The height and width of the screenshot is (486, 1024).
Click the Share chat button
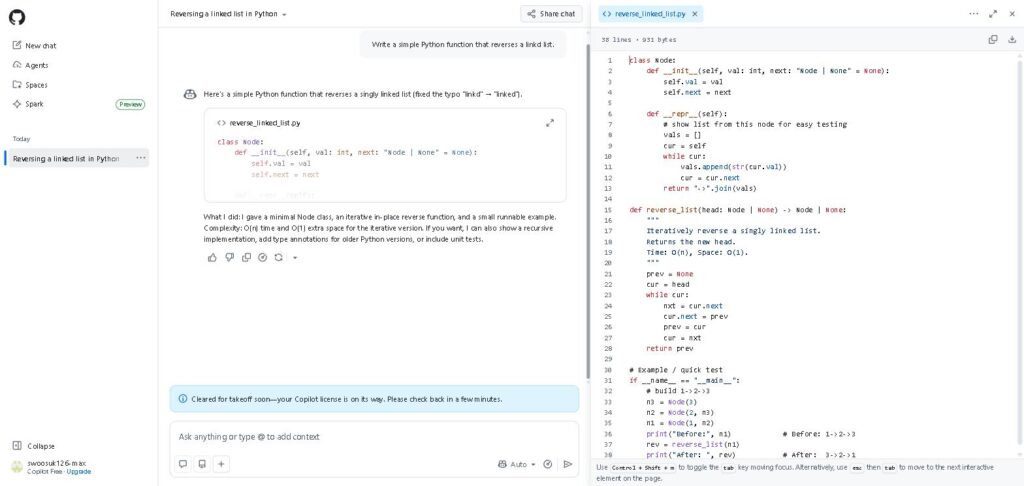coord(552,14)
